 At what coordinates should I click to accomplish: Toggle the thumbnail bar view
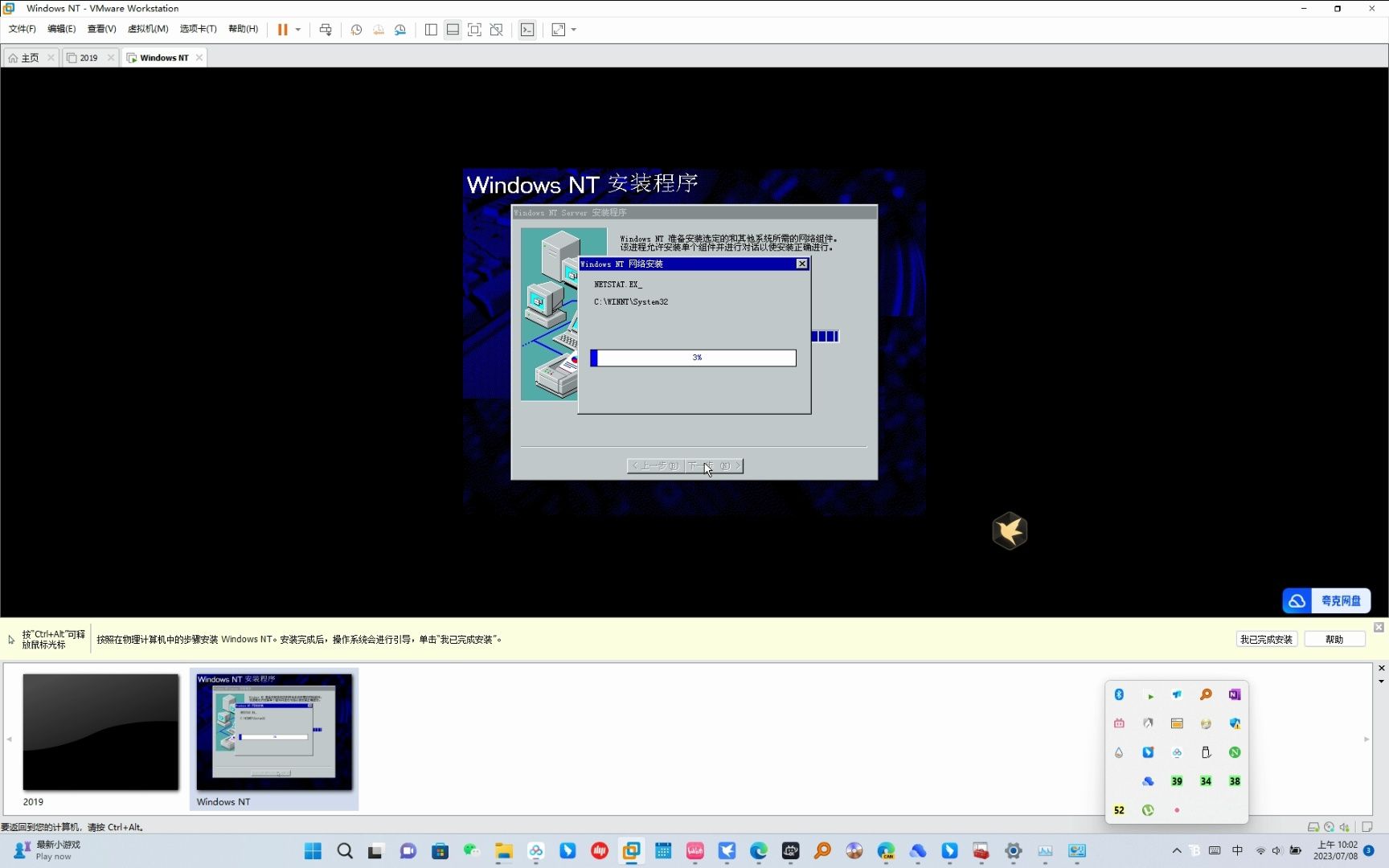pyautogui.click(x=453, y=30)
